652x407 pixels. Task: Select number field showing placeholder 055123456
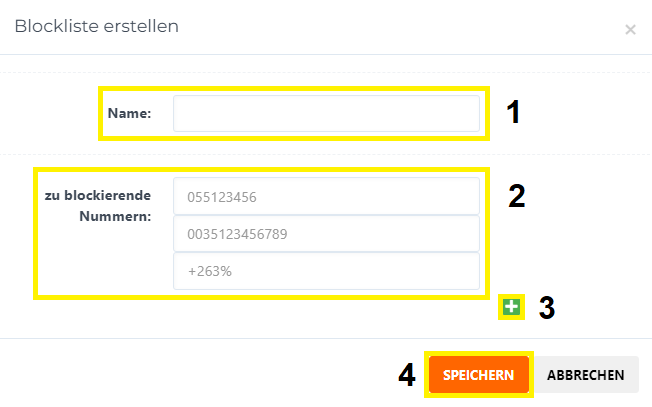point(326,196)
